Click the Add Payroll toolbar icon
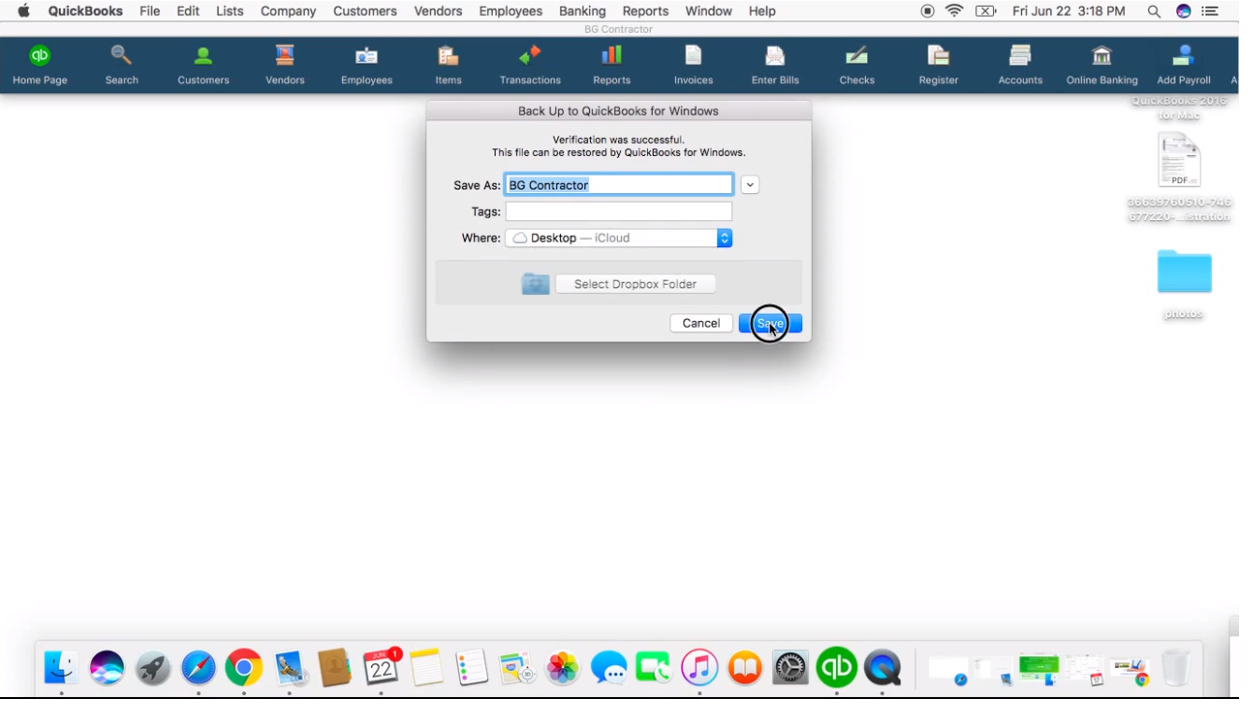 1184,65
